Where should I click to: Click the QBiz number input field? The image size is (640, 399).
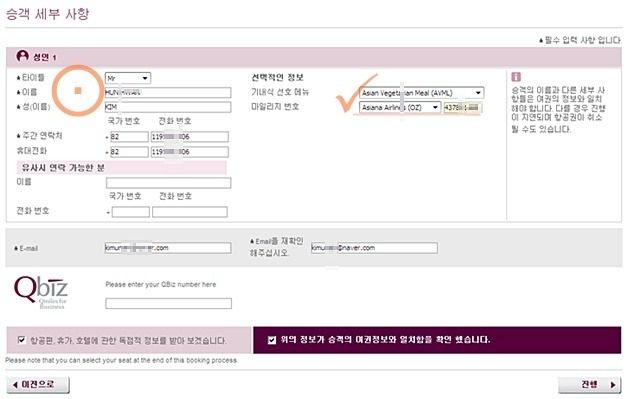click(169, 303)
